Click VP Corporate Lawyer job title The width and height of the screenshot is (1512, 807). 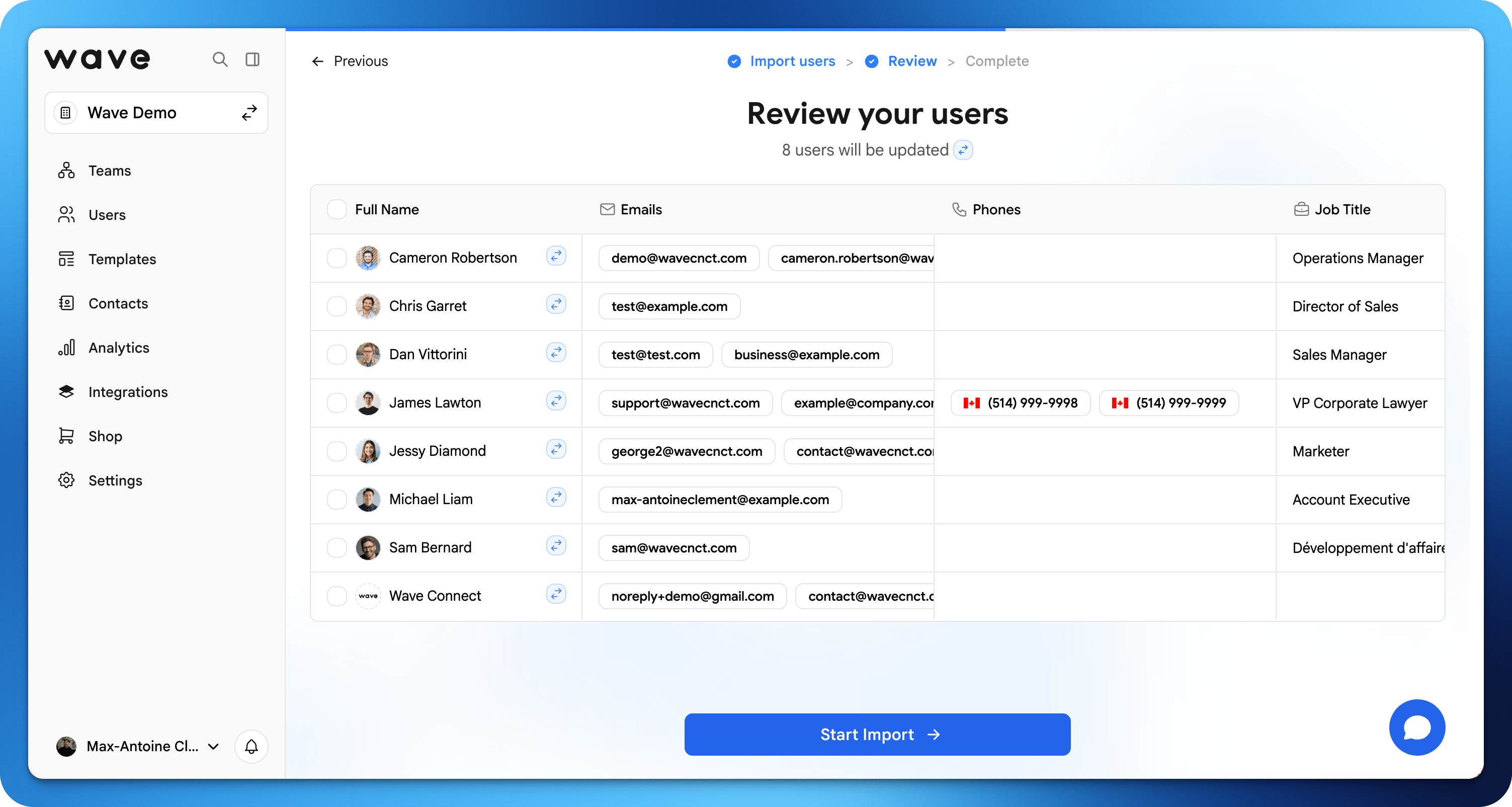[x=1360, y=403]
